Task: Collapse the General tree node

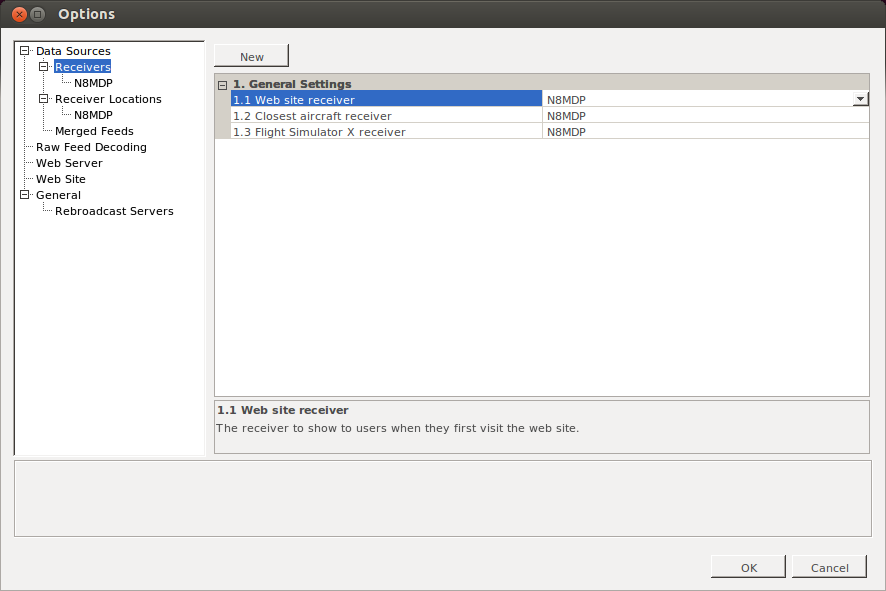Action: tap(24, 195)
